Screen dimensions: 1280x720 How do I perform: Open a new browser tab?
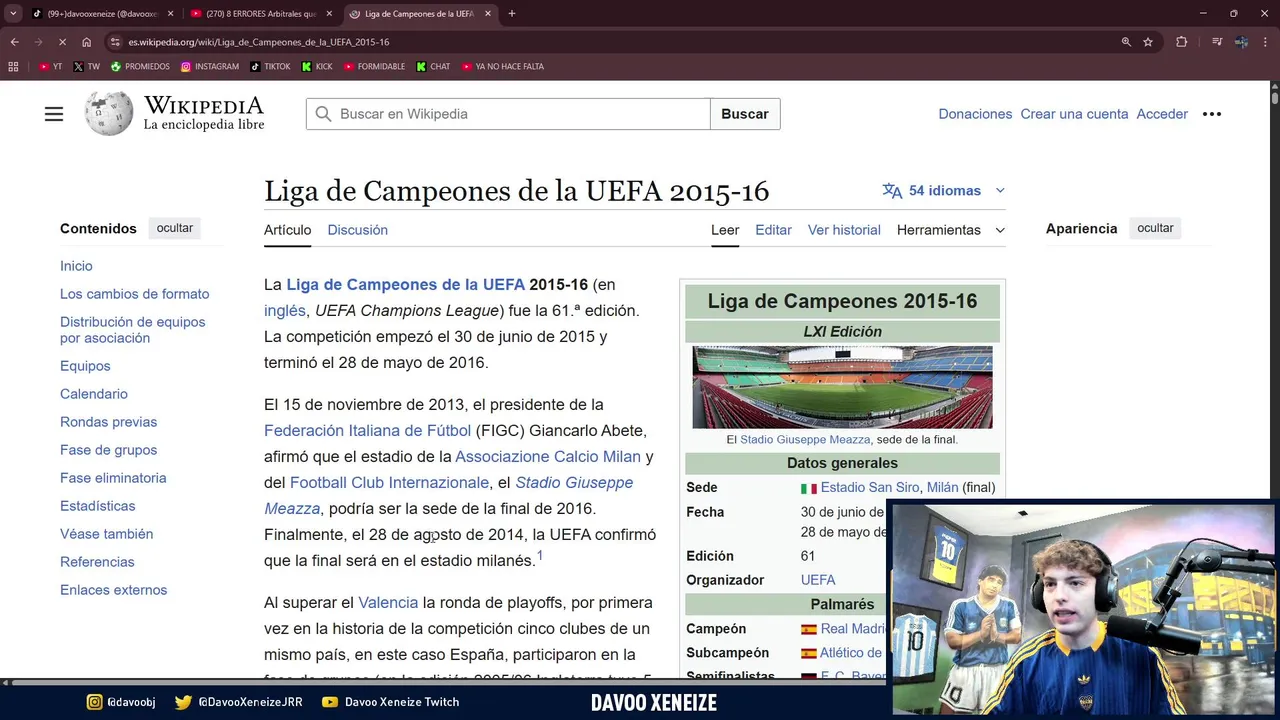(512, 14)
